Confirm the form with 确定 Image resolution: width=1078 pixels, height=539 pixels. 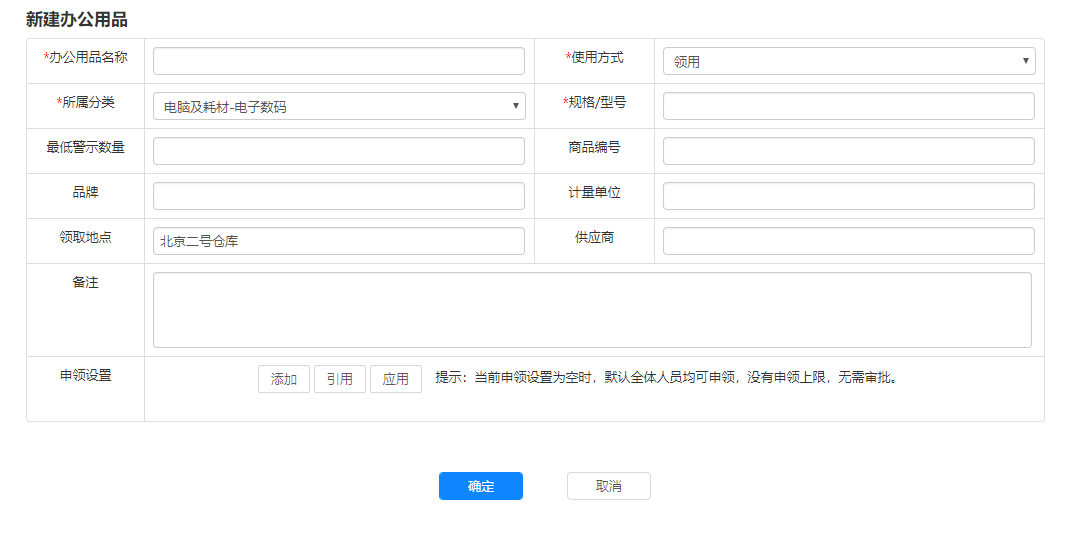pos(480,486)
